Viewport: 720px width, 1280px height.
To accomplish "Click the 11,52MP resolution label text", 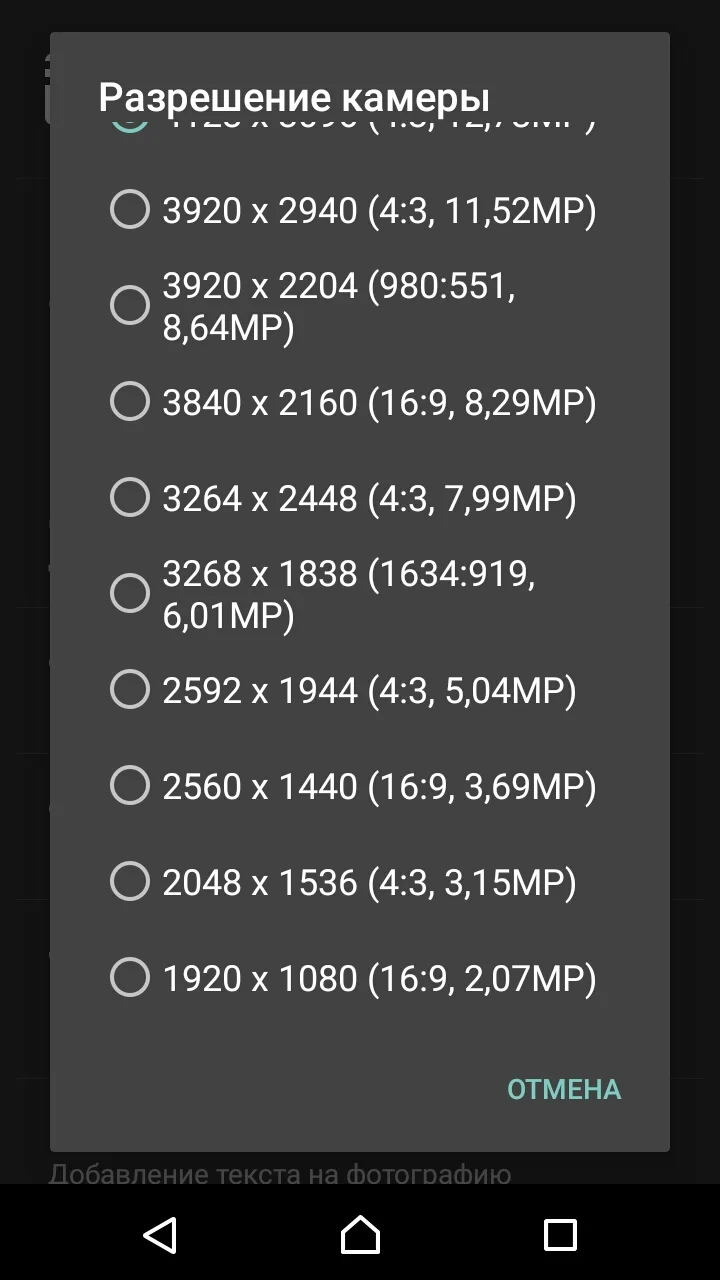I will [x=380, y=211].
